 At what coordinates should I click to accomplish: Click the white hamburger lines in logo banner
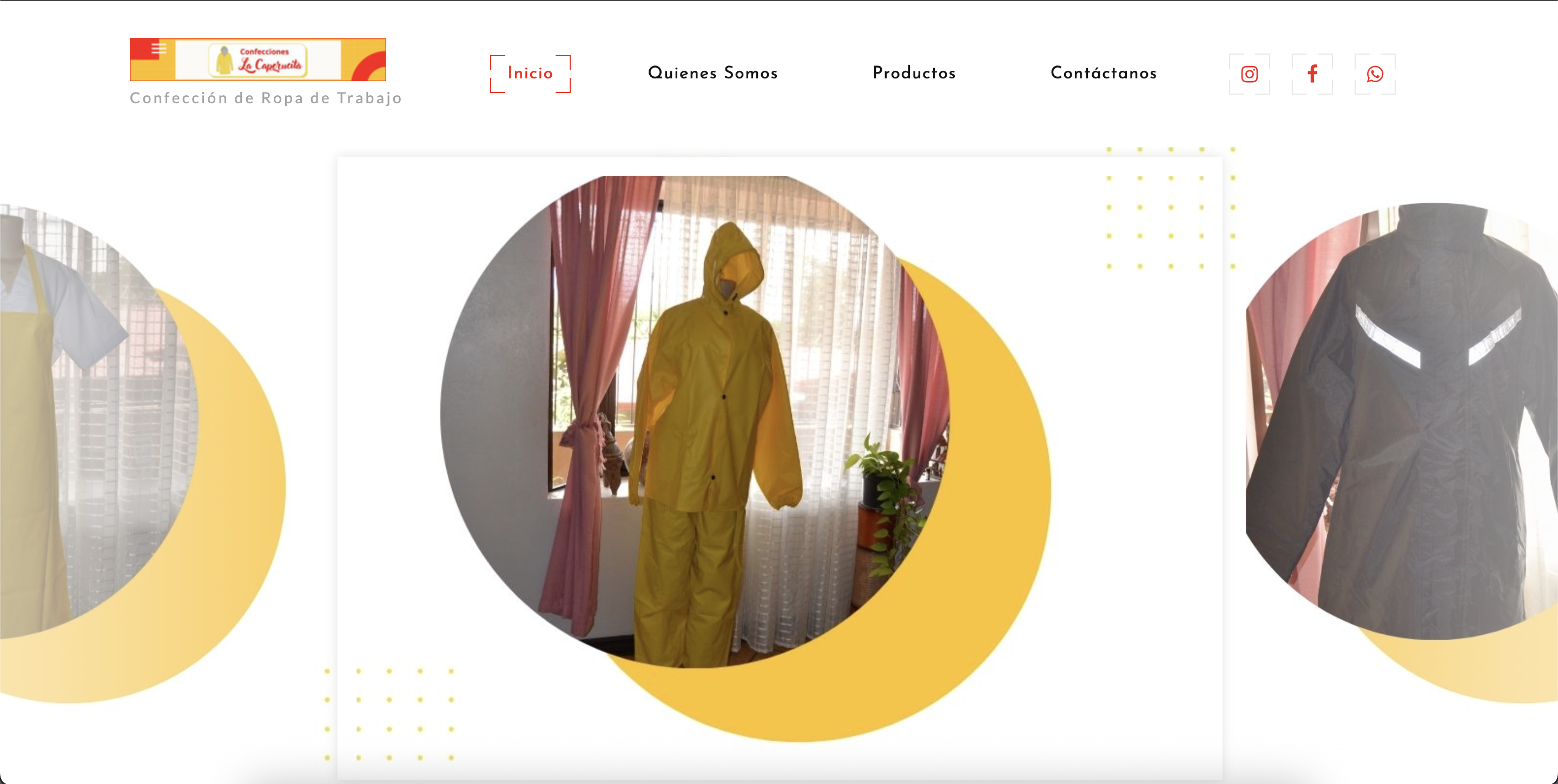pos(159,48)
